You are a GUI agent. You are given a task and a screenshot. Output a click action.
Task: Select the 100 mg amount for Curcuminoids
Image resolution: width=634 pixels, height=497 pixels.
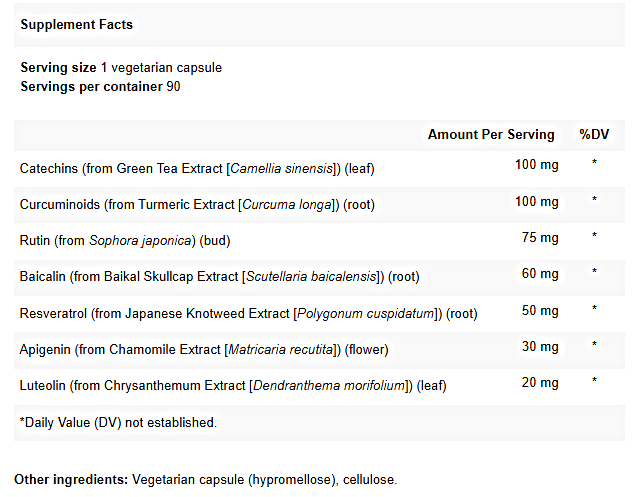[537, 202]
